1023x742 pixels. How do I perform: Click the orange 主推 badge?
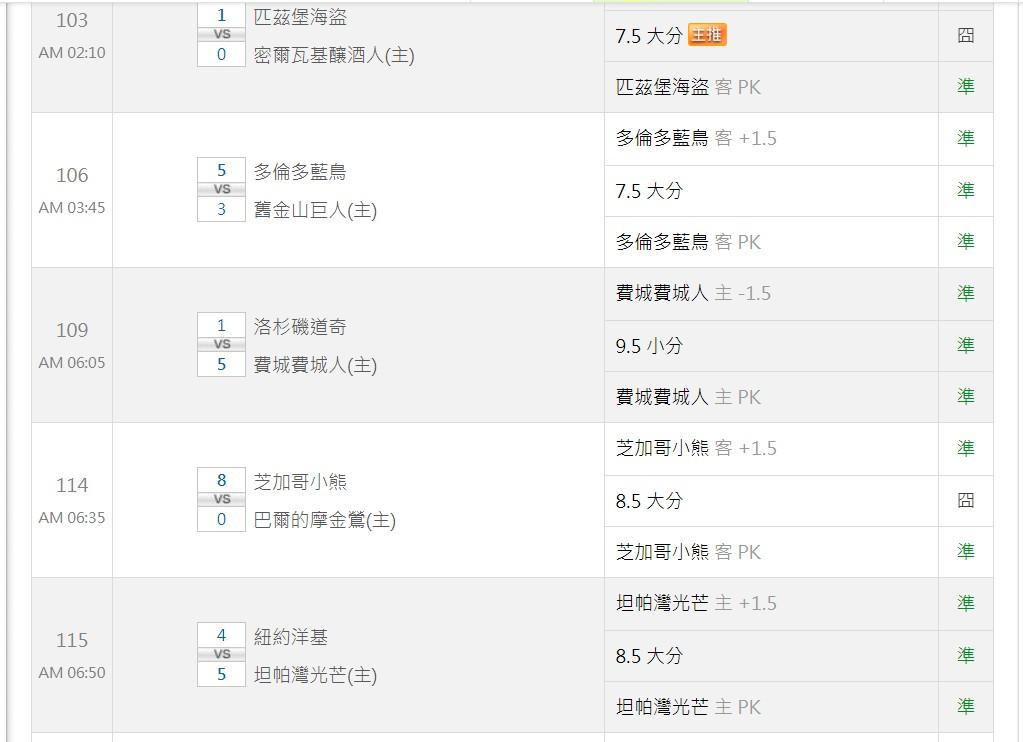707,35
